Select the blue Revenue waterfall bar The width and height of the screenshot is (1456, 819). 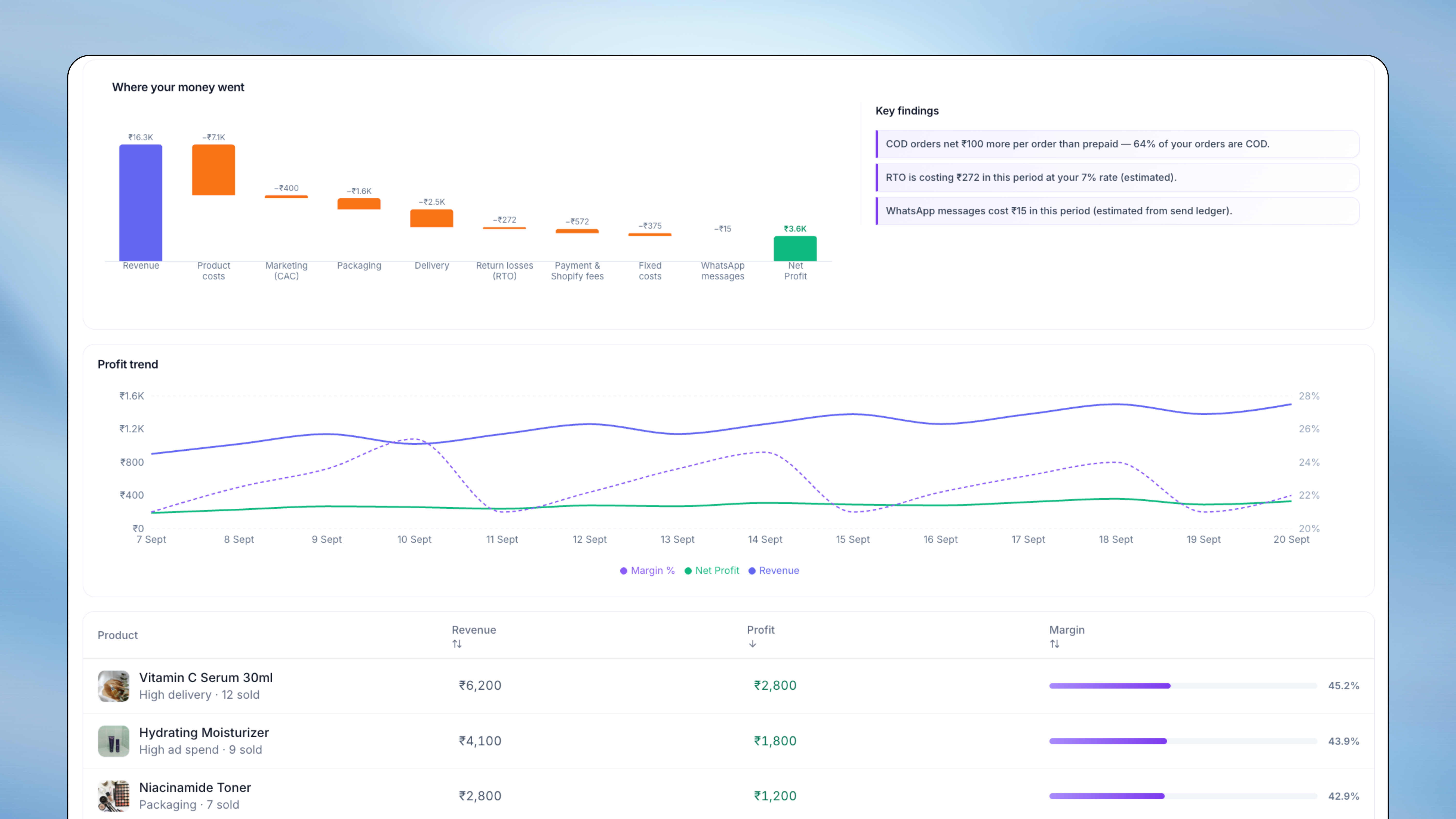click(141, 202)
